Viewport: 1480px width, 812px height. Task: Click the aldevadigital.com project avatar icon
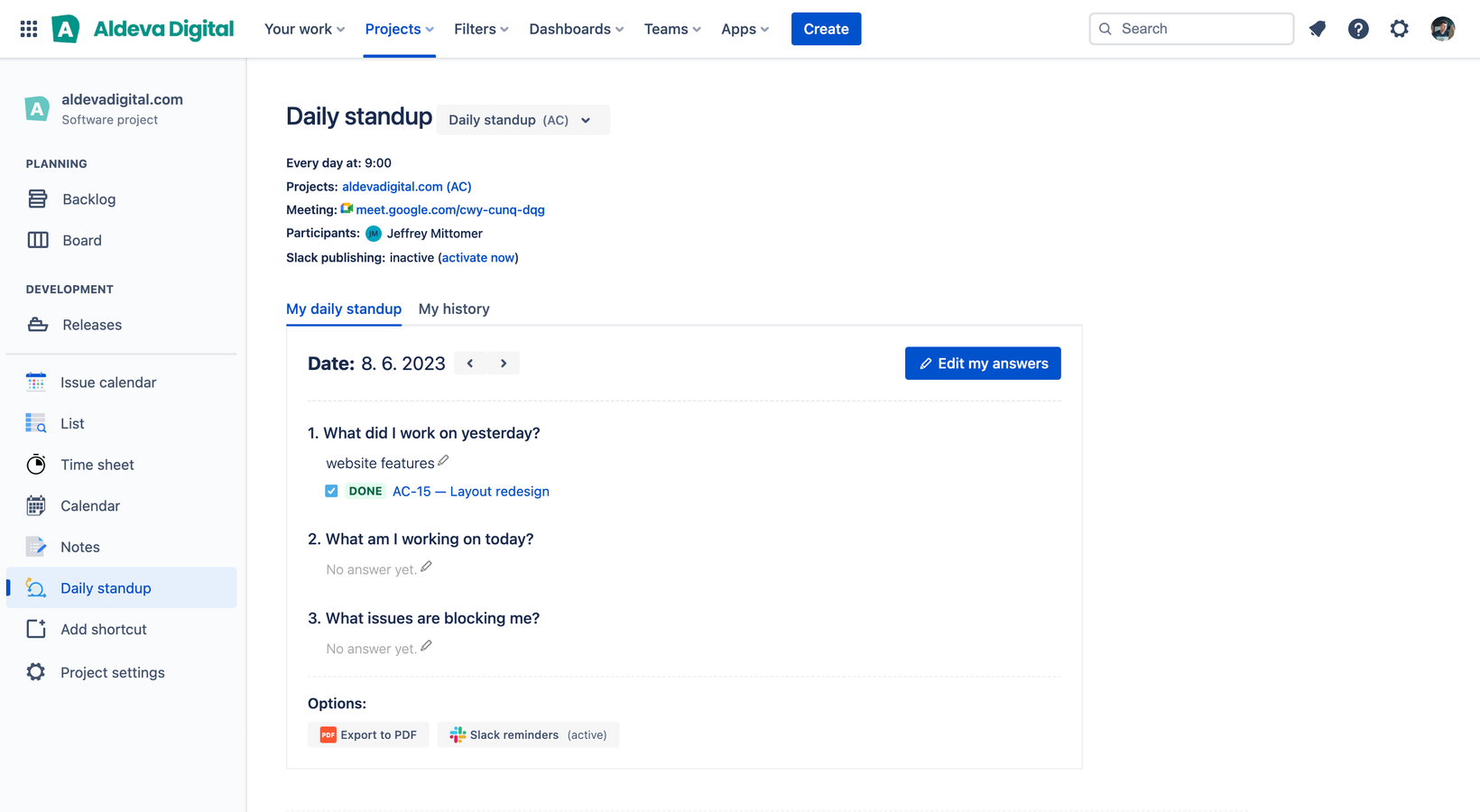point(37,109)
